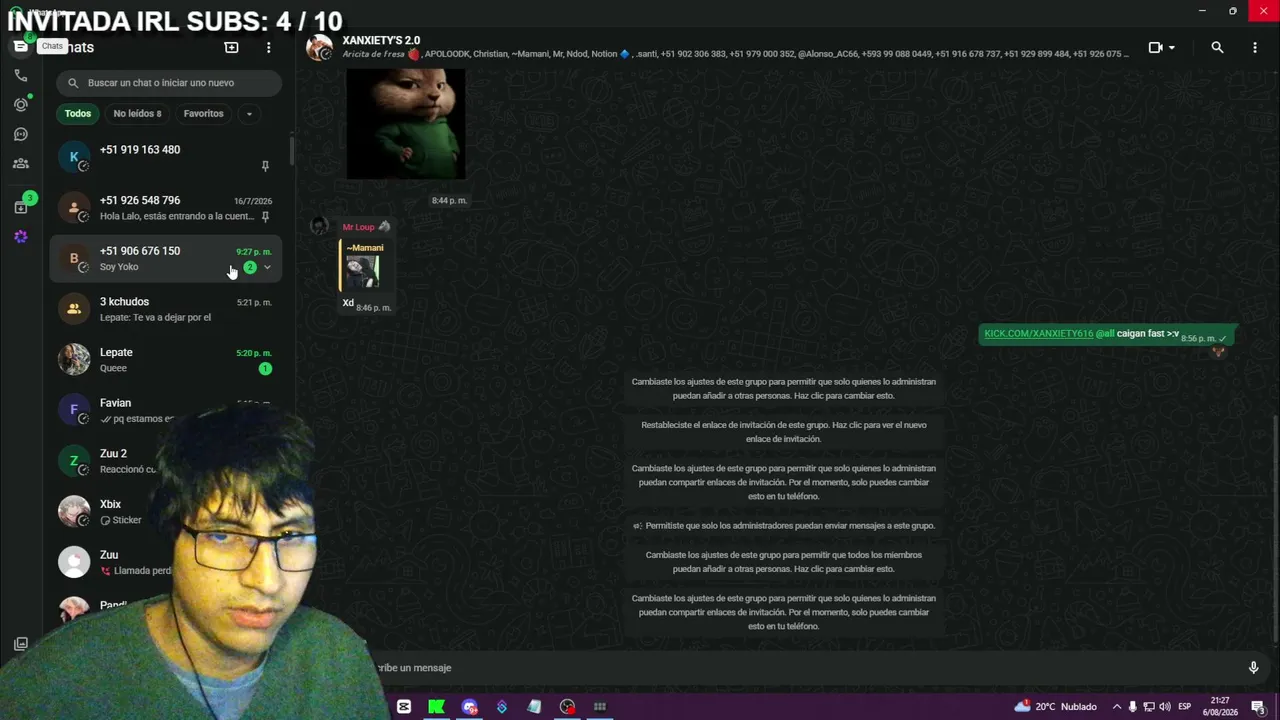The height and width of the screenshot is (720, 1280).
Task: Open the KICK.COM/XANXIETY616 link
Action: (x=1039, y=333)
